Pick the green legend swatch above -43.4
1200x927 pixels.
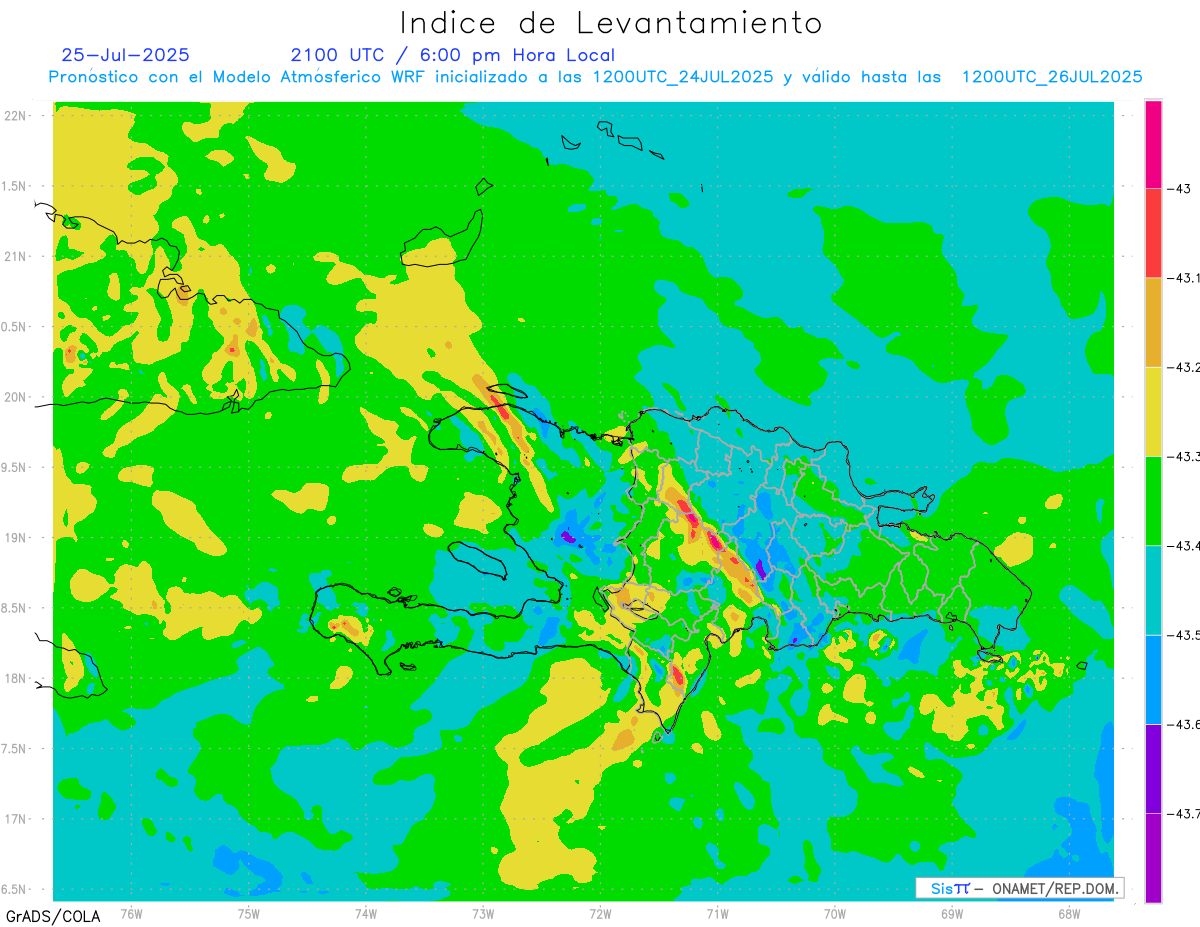(x=1153, y=500)
